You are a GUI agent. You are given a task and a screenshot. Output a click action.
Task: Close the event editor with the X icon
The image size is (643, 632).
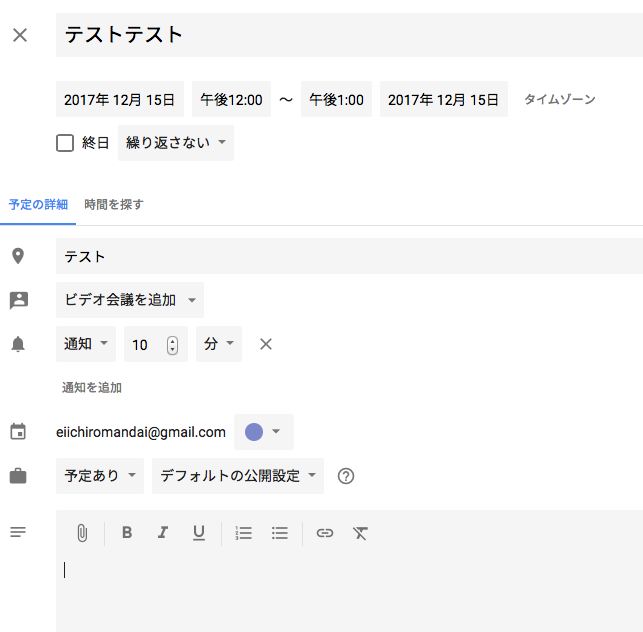[x=20, y=35]
